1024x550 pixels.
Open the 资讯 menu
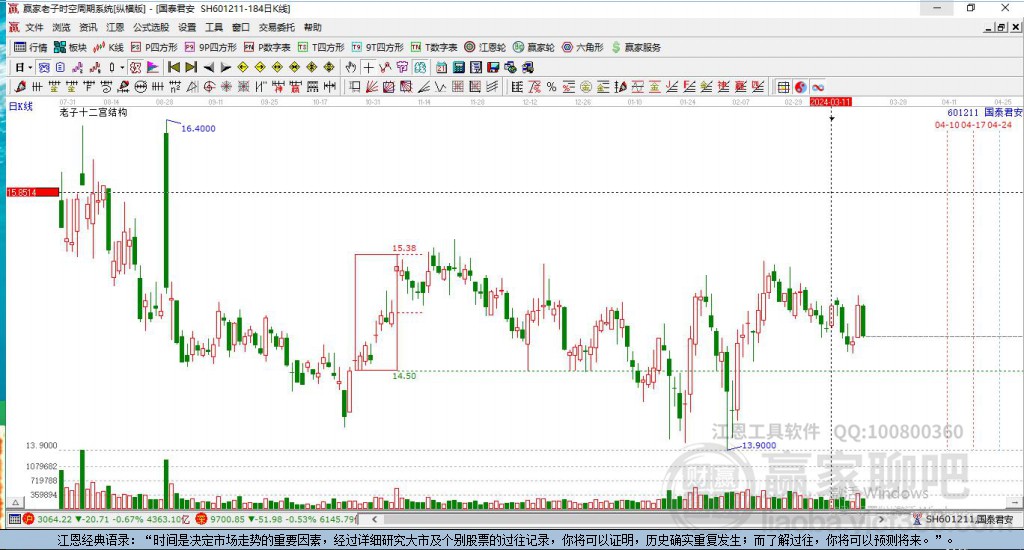point(88,27)
